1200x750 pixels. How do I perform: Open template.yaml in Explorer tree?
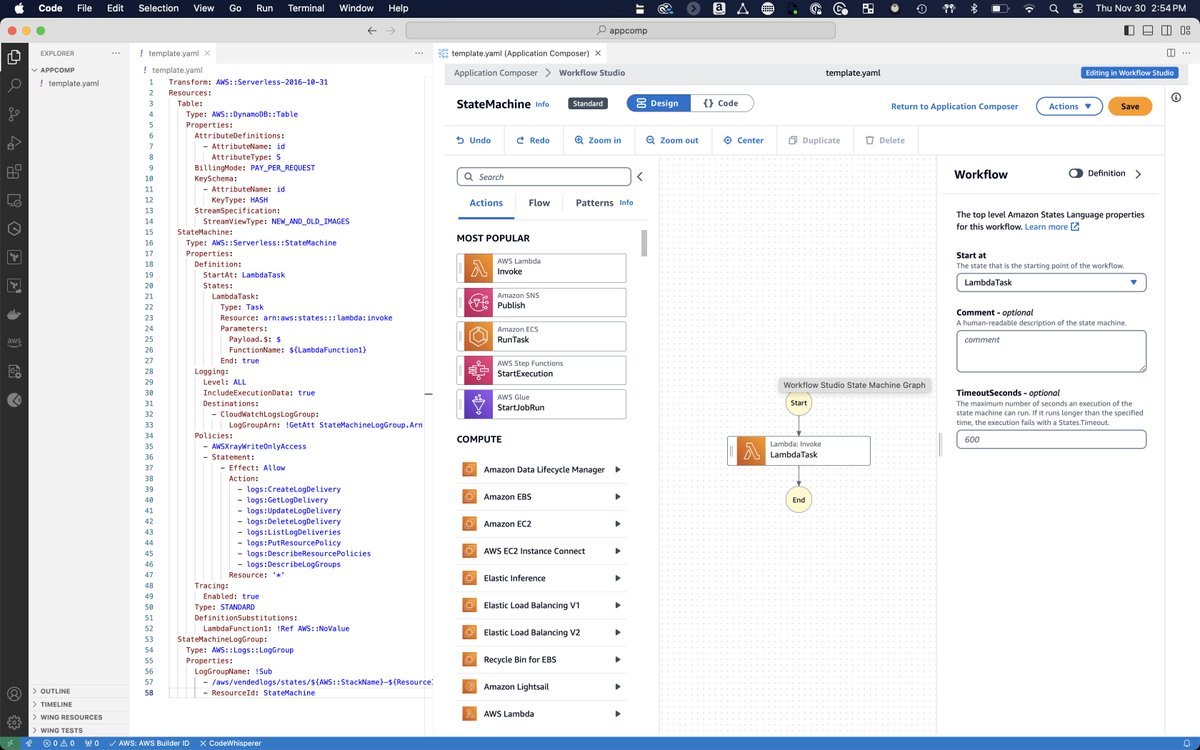tap(73, 83)
